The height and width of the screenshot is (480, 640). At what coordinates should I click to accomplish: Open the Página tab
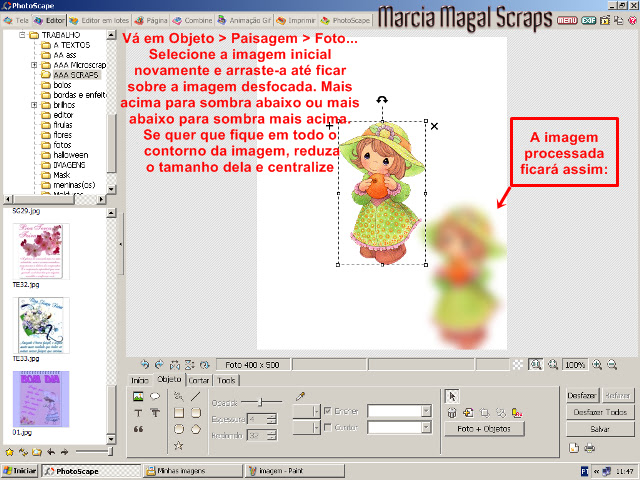tap(151, 20)
